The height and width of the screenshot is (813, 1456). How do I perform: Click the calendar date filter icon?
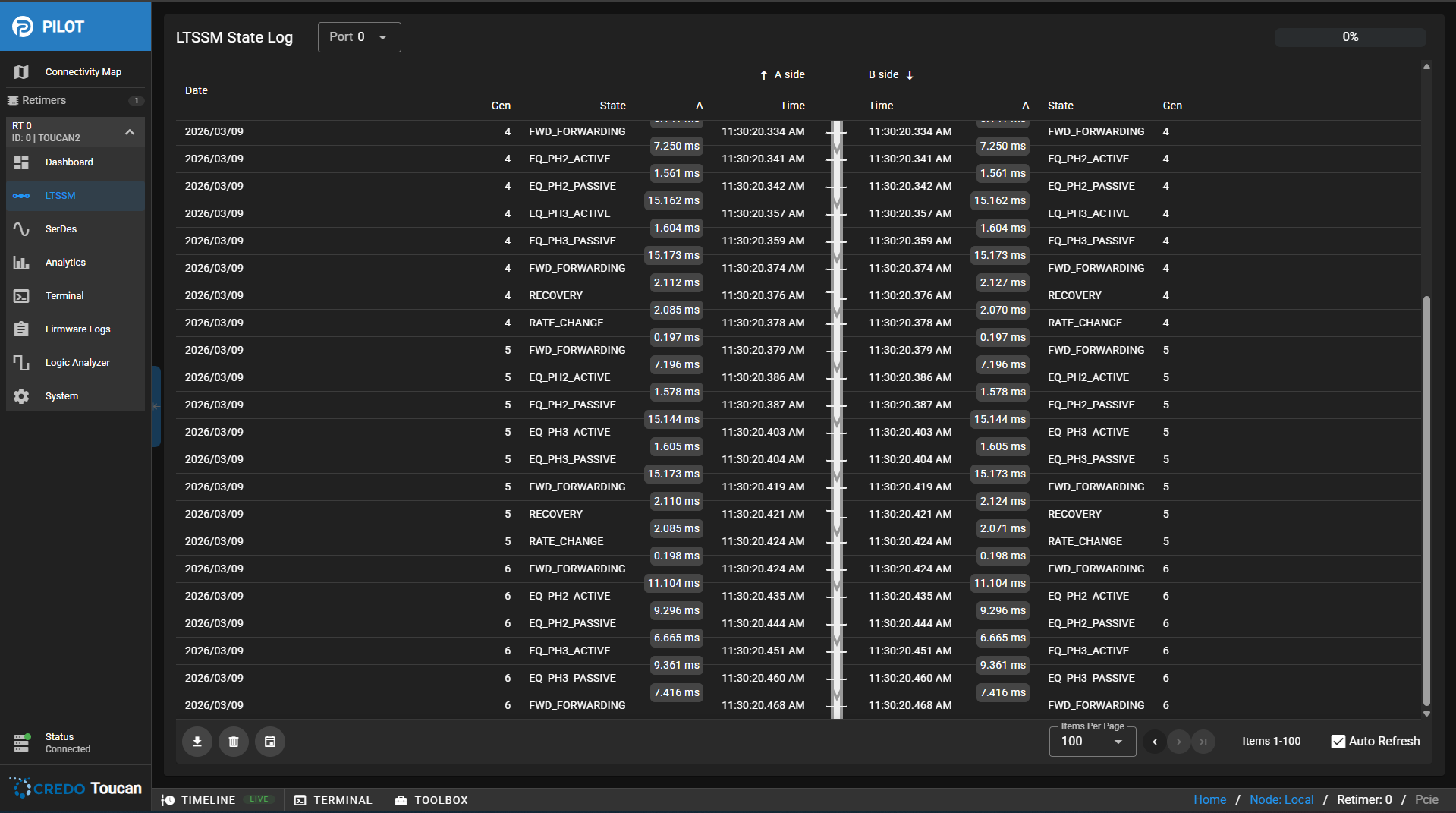(270, 742)
